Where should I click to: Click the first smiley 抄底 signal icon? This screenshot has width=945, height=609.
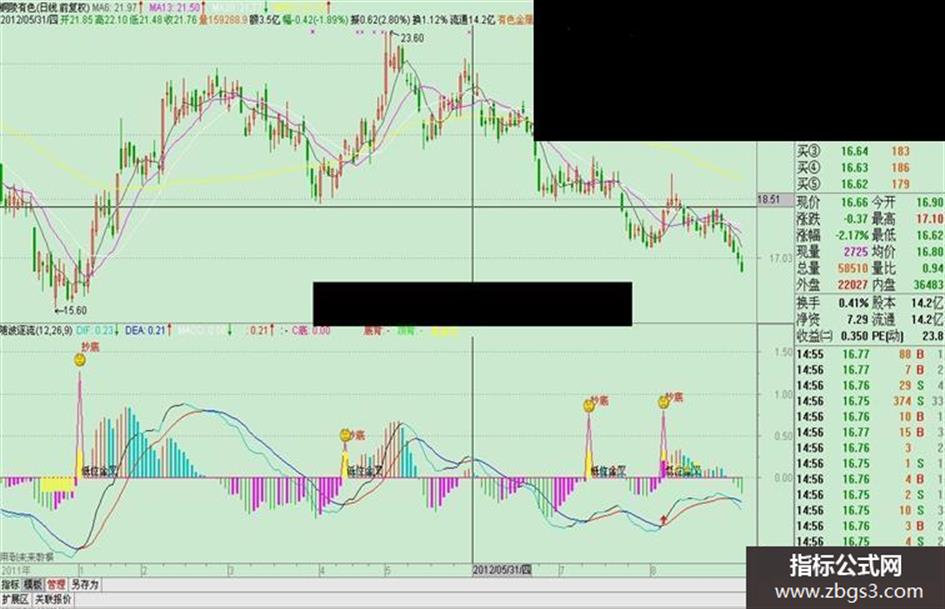click(80, 361)
